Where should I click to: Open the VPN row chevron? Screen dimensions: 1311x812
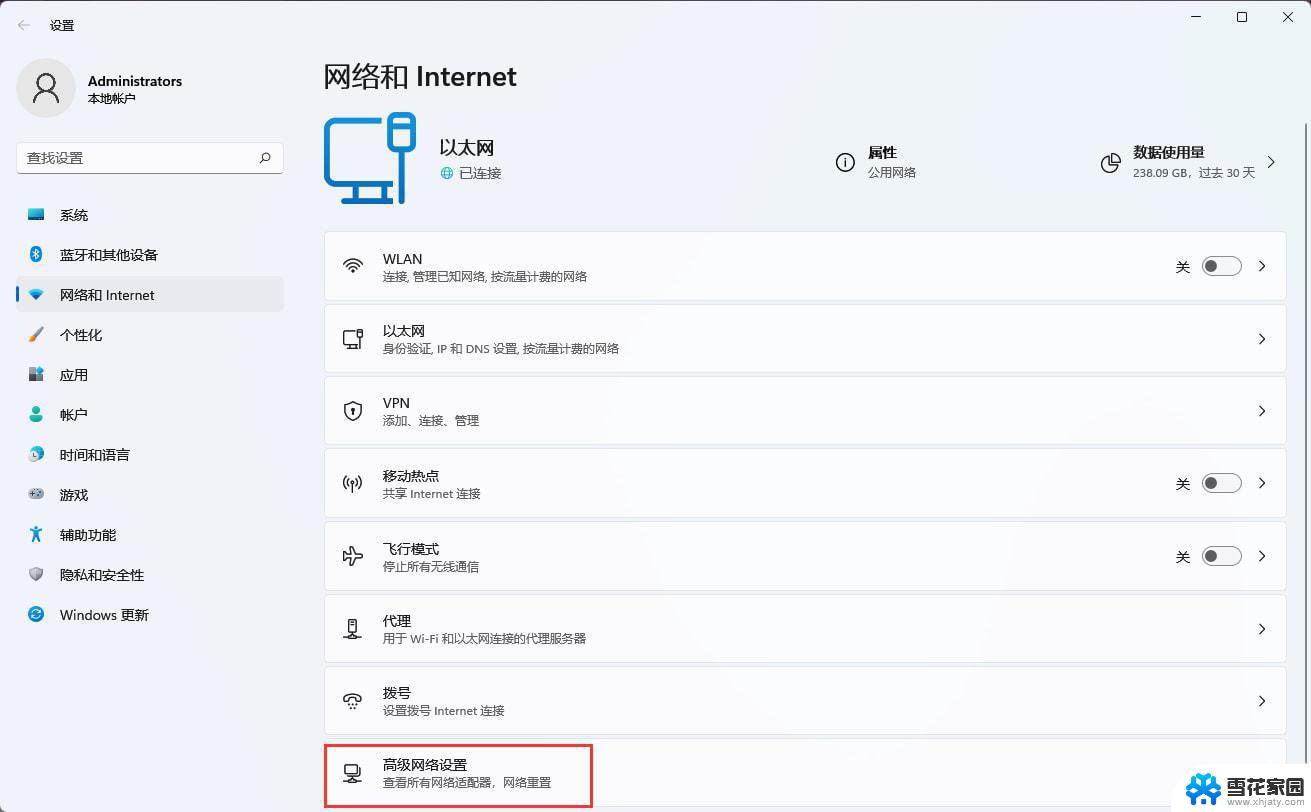tap(1262, 411)
